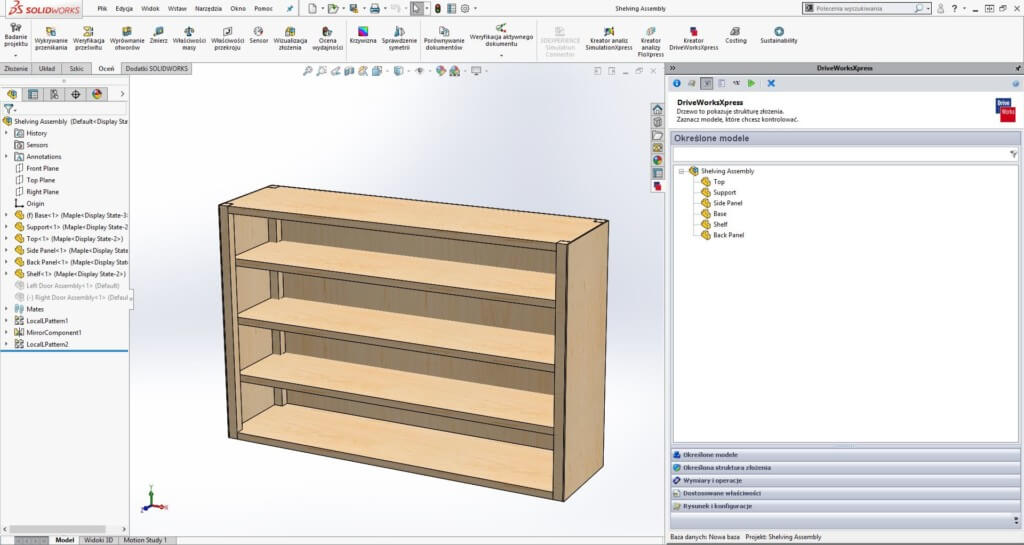Click the Print icon in quick toolbar

tap(375, 8)
